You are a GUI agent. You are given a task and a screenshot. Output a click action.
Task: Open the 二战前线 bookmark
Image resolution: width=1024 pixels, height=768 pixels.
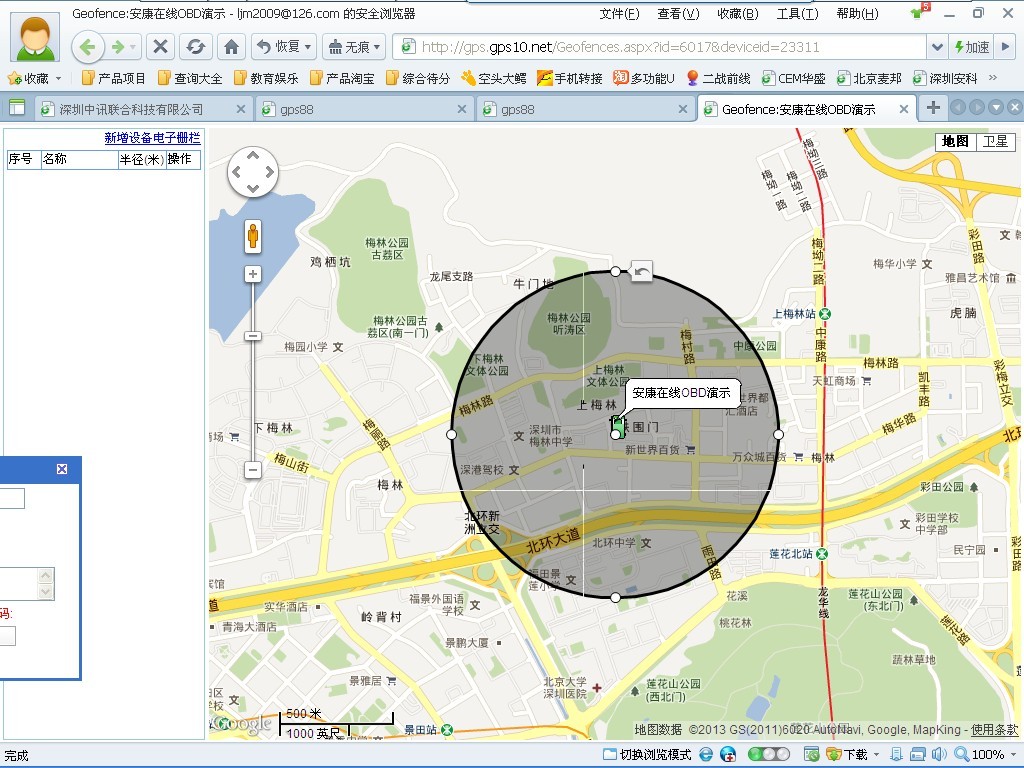pos(718,78)
